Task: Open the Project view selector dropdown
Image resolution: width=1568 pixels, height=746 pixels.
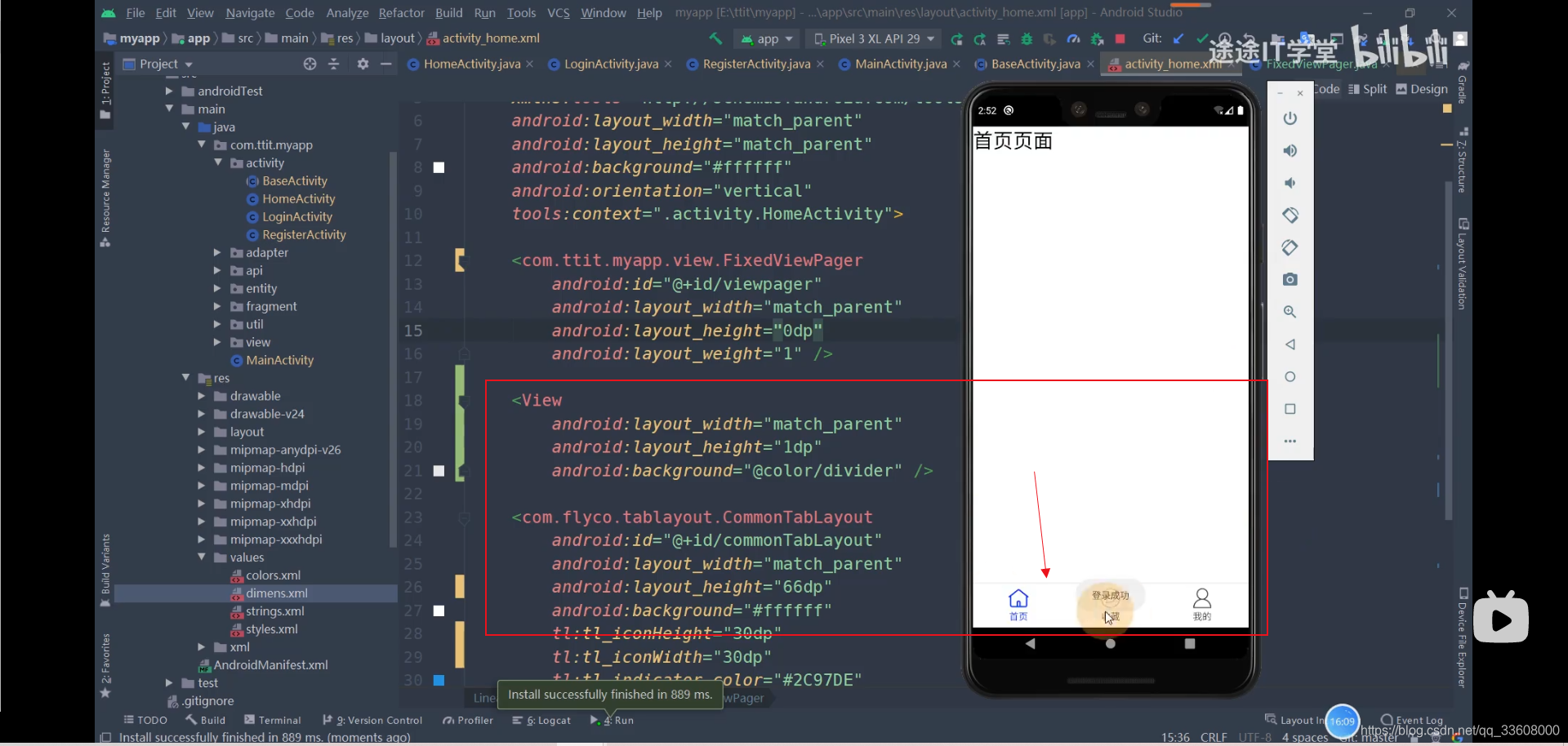Action: point(158,64)
